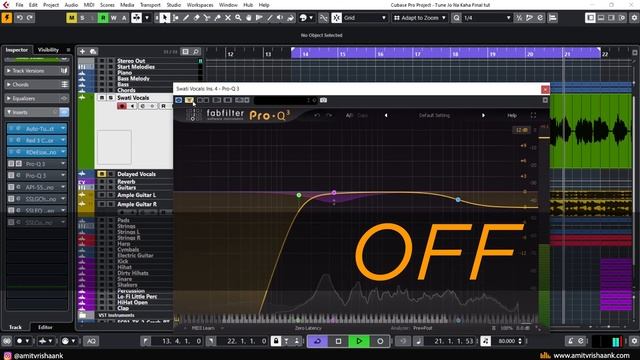Viewport: 640px width, 360px height.
Task: Click the Undo arrow in toolbar
Action: coord(19,18)
